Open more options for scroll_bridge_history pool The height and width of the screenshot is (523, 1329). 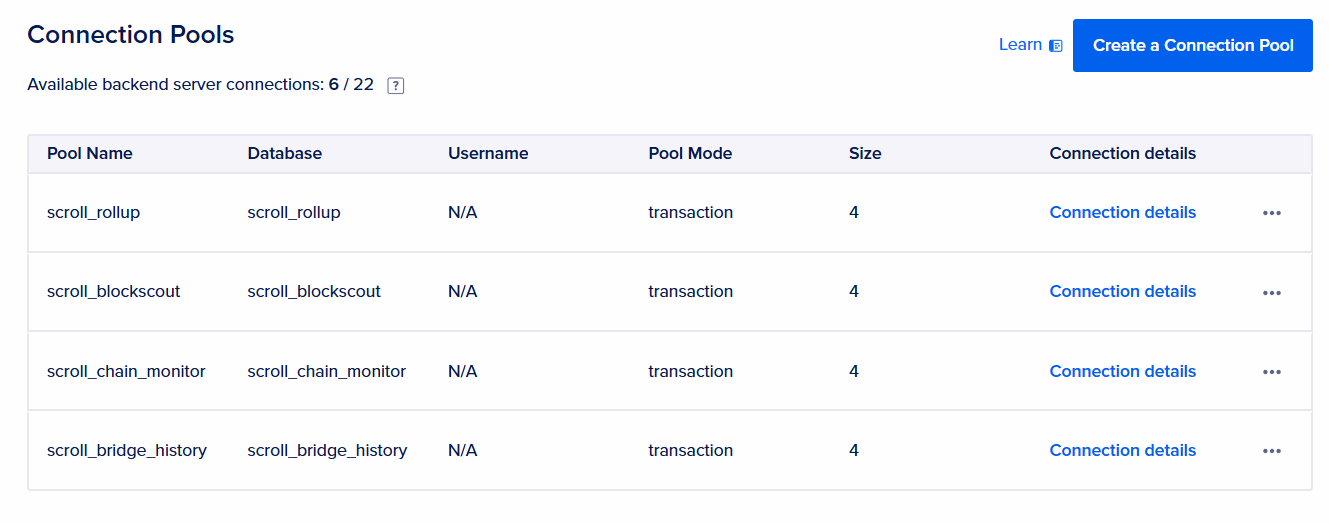click(1271, 451)
